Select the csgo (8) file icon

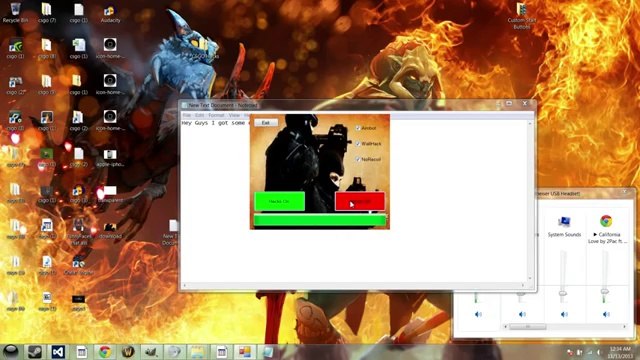tap(47, 49)
